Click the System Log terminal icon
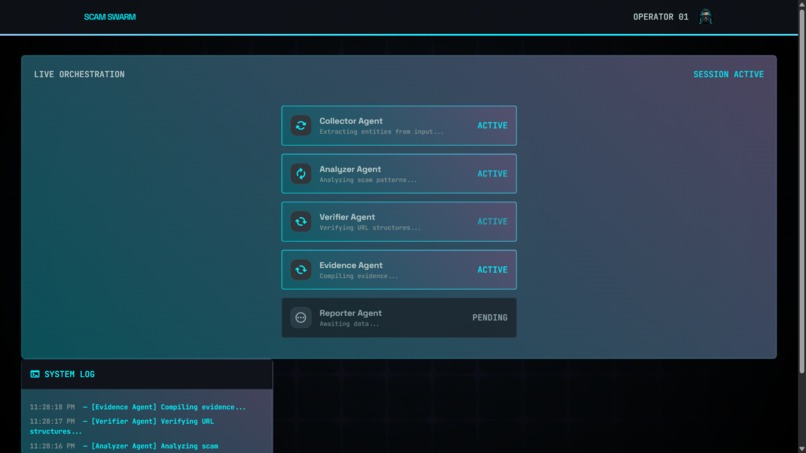The height and width of the screenshot is (453, 806). 35,374
